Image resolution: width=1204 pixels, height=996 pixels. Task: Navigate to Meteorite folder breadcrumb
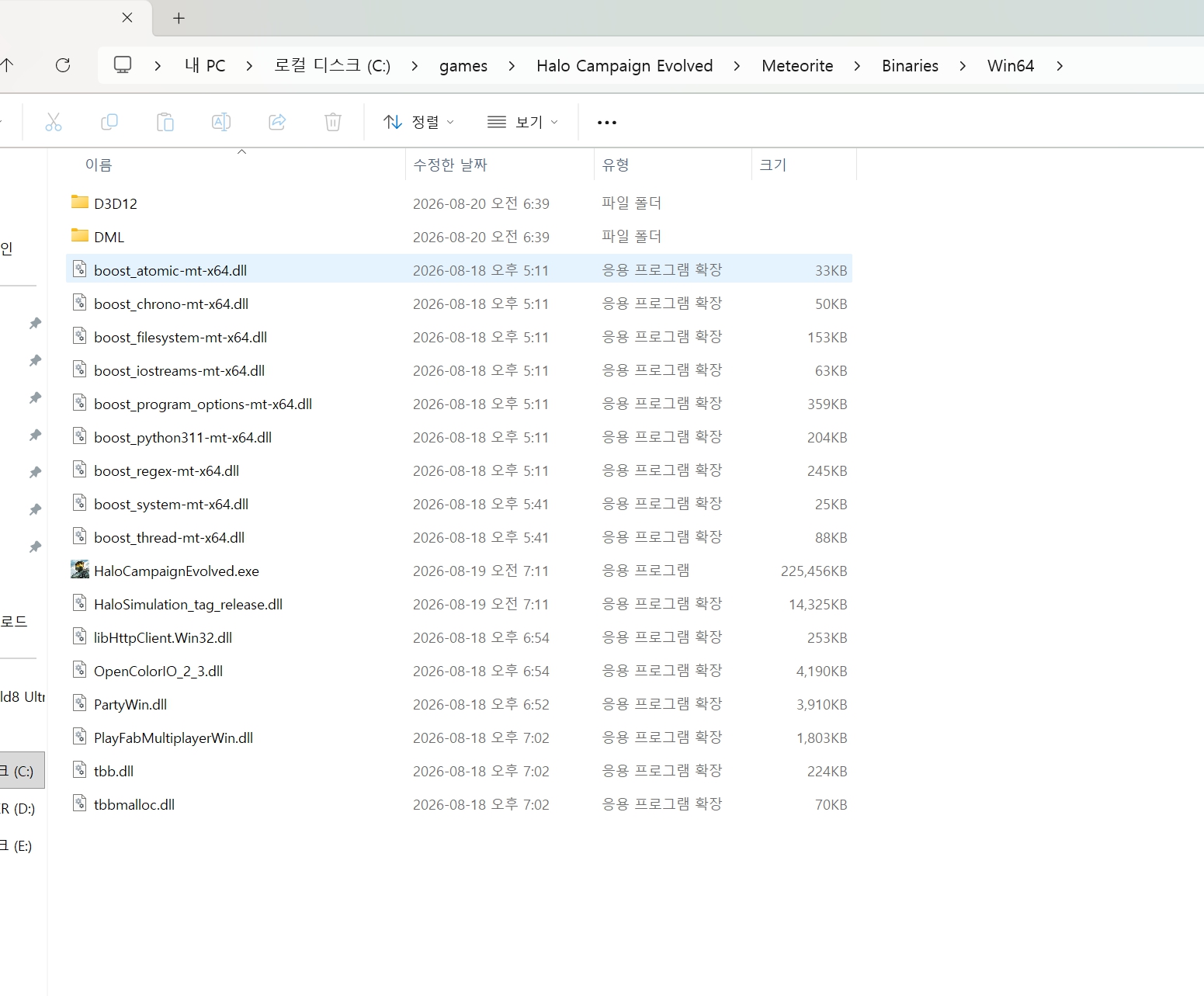pyautogui.click(x=797, y=66)
